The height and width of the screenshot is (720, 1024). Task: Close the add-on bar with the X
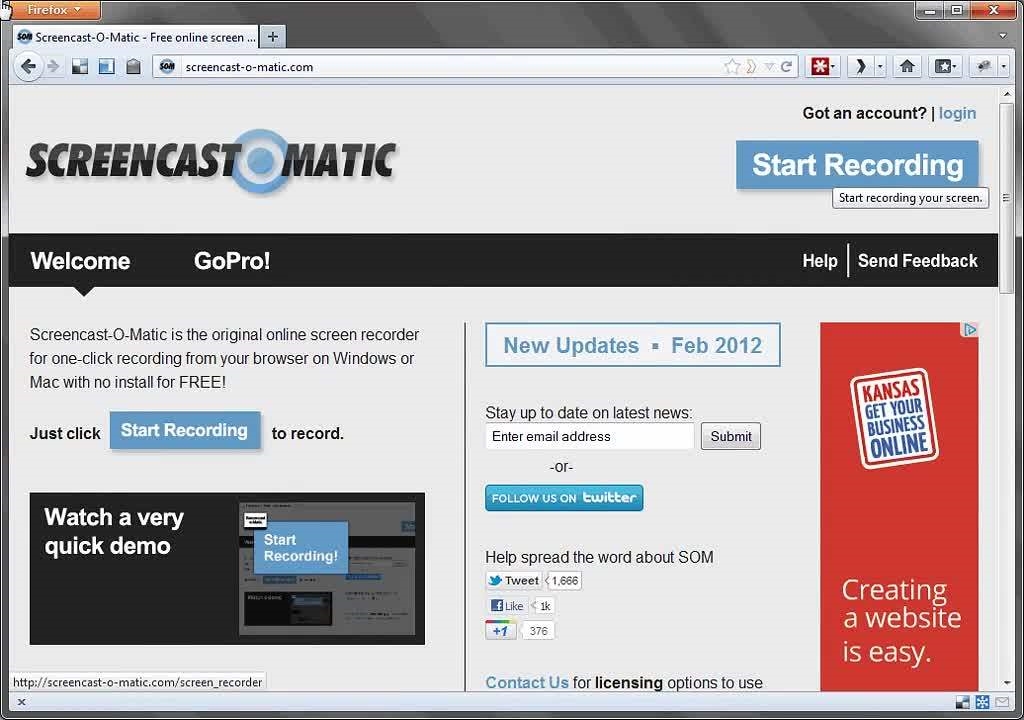coord(22,702)
